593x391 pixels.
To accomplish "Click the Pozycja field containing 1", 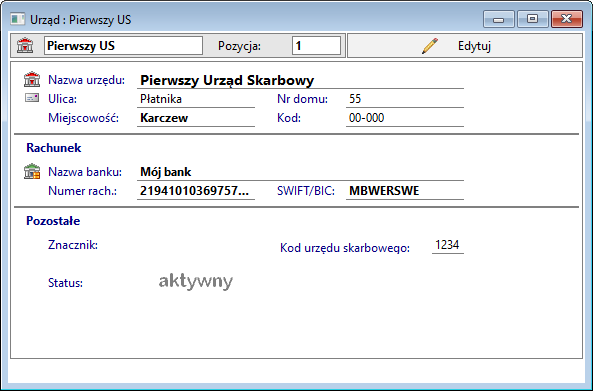I will (x=316, y=46).
